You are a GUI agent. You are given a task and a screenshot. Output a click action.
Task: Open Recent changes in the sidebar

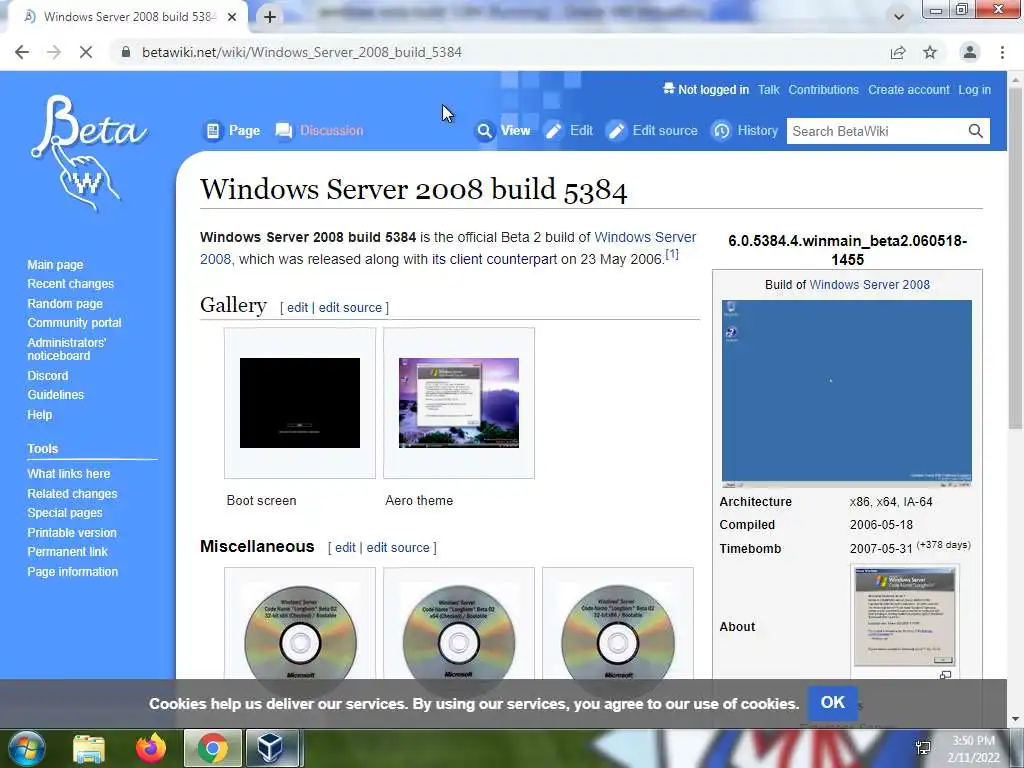71,284
